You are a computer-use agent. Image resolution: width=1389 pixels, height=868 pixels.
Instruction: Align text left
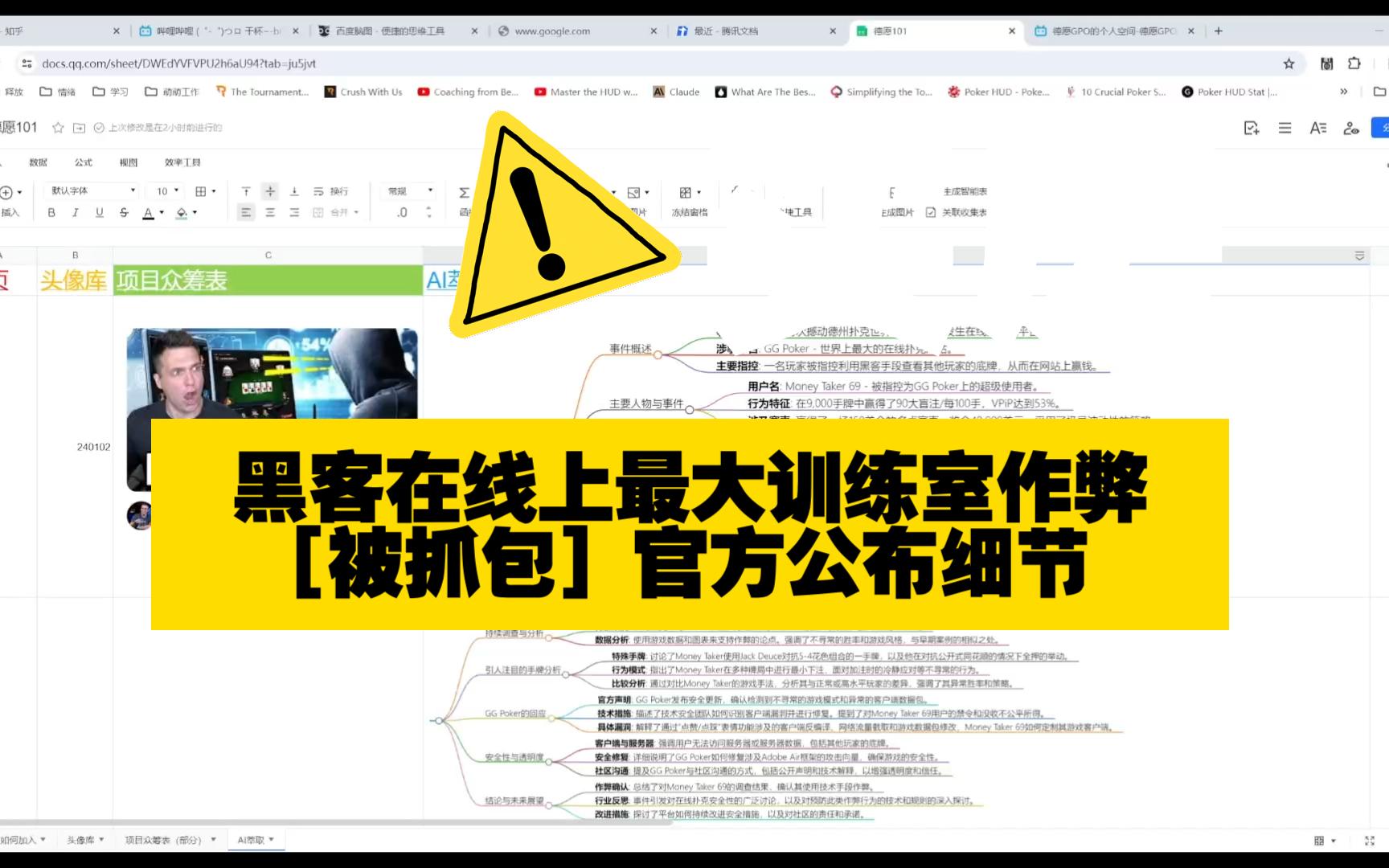(x=246, y=212)
